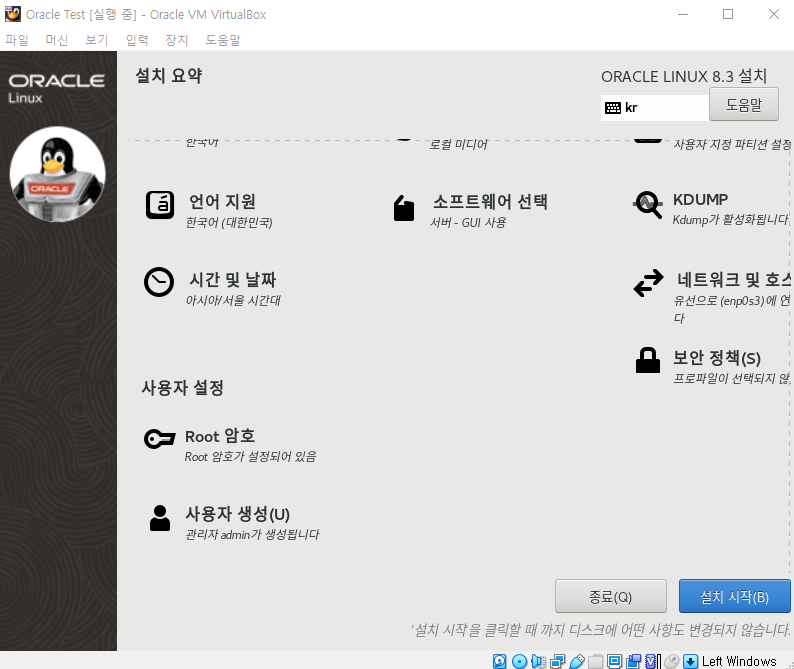Maximize the VirtualBox window
Screen dimensions: 794x669
pos(728,14)
